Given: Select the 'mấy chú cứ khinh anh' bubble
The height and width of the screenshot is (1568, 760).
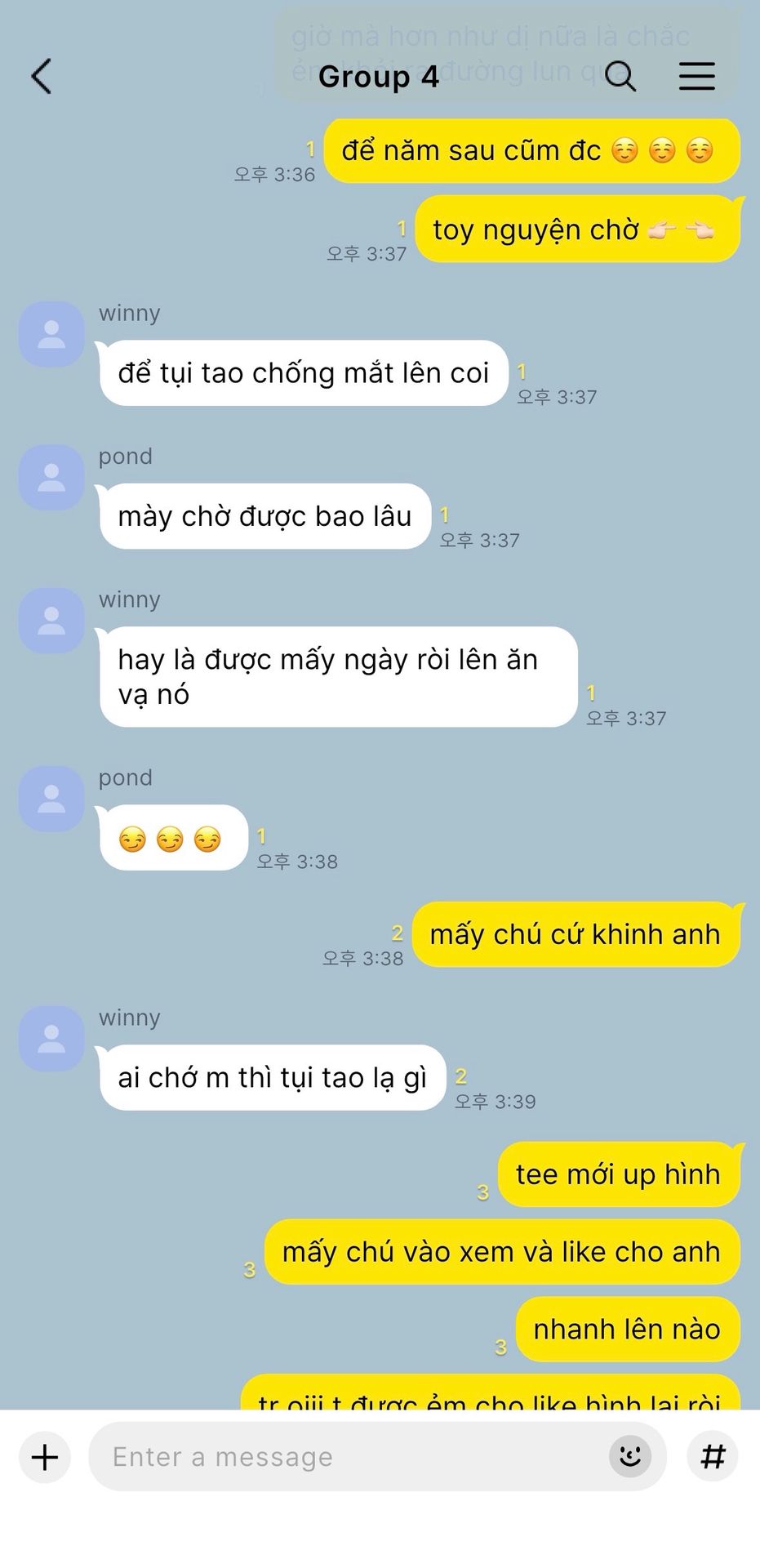Looking at the screenshot, I should tap(576, 934).
